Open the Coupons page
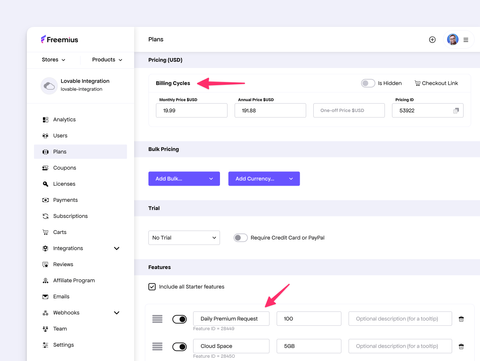 [64, 168]
